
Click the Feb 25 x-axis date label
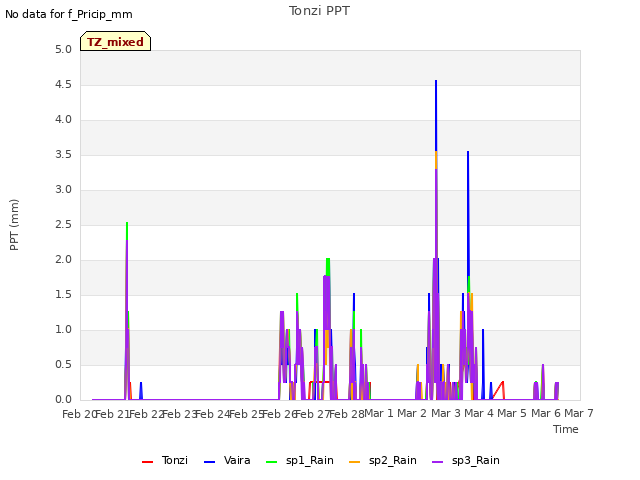click(x=247, y=414)
